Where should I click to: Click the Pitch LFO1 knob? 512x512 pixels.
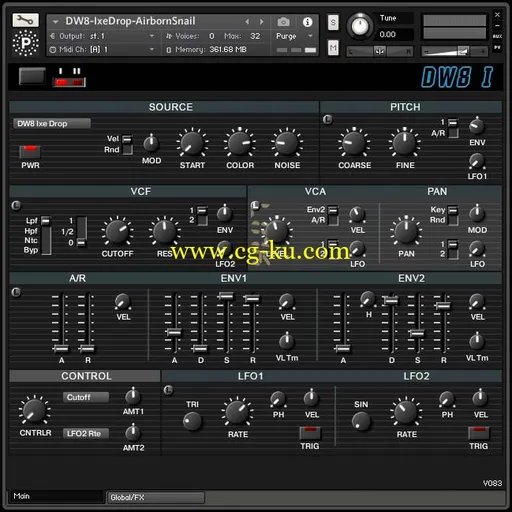(477, 161)
